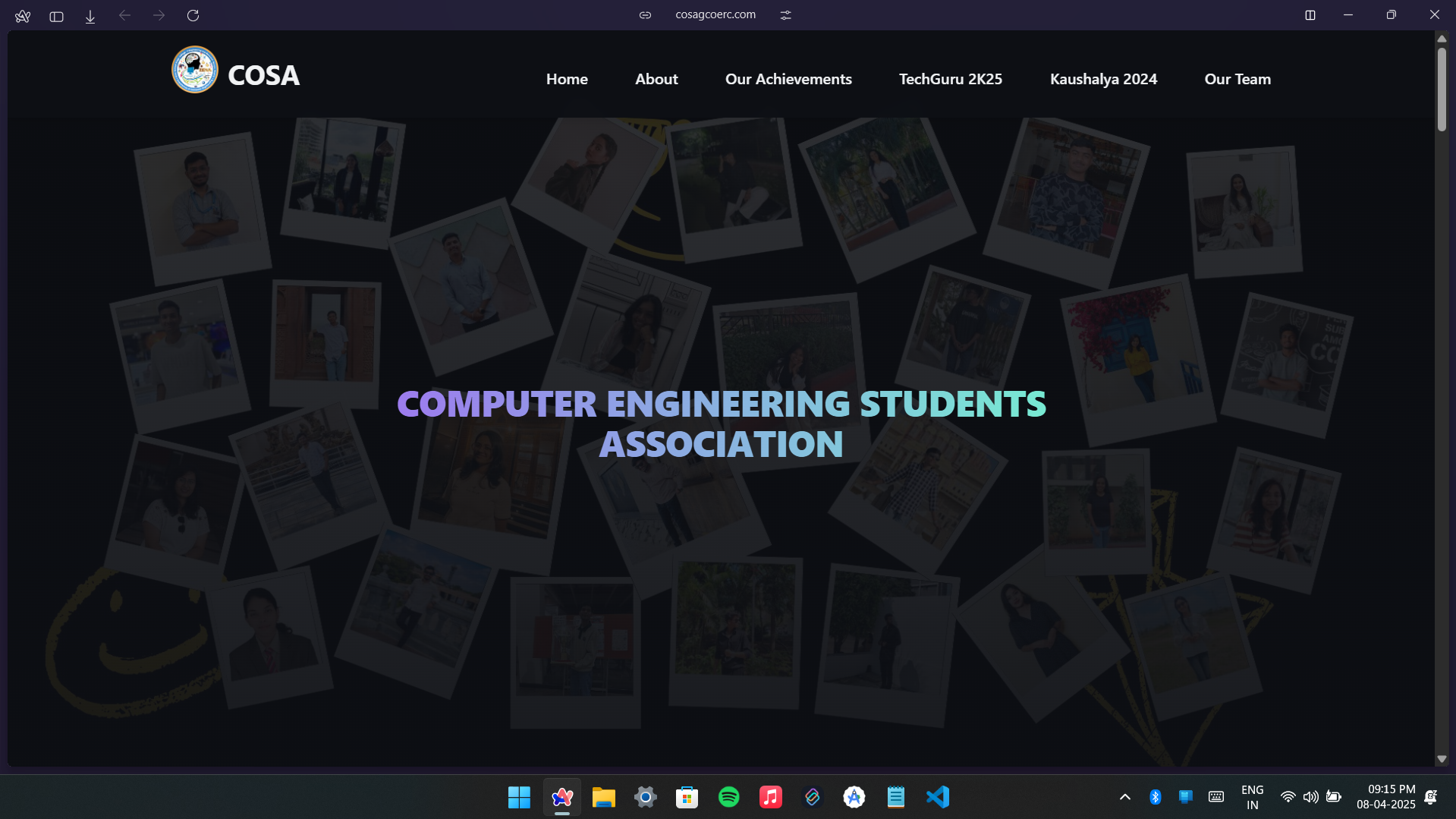Image resolution: width=1456 pixels, height=819 pixels.
Task: Open Our Team page
Action: click(x=1237, y=79)
